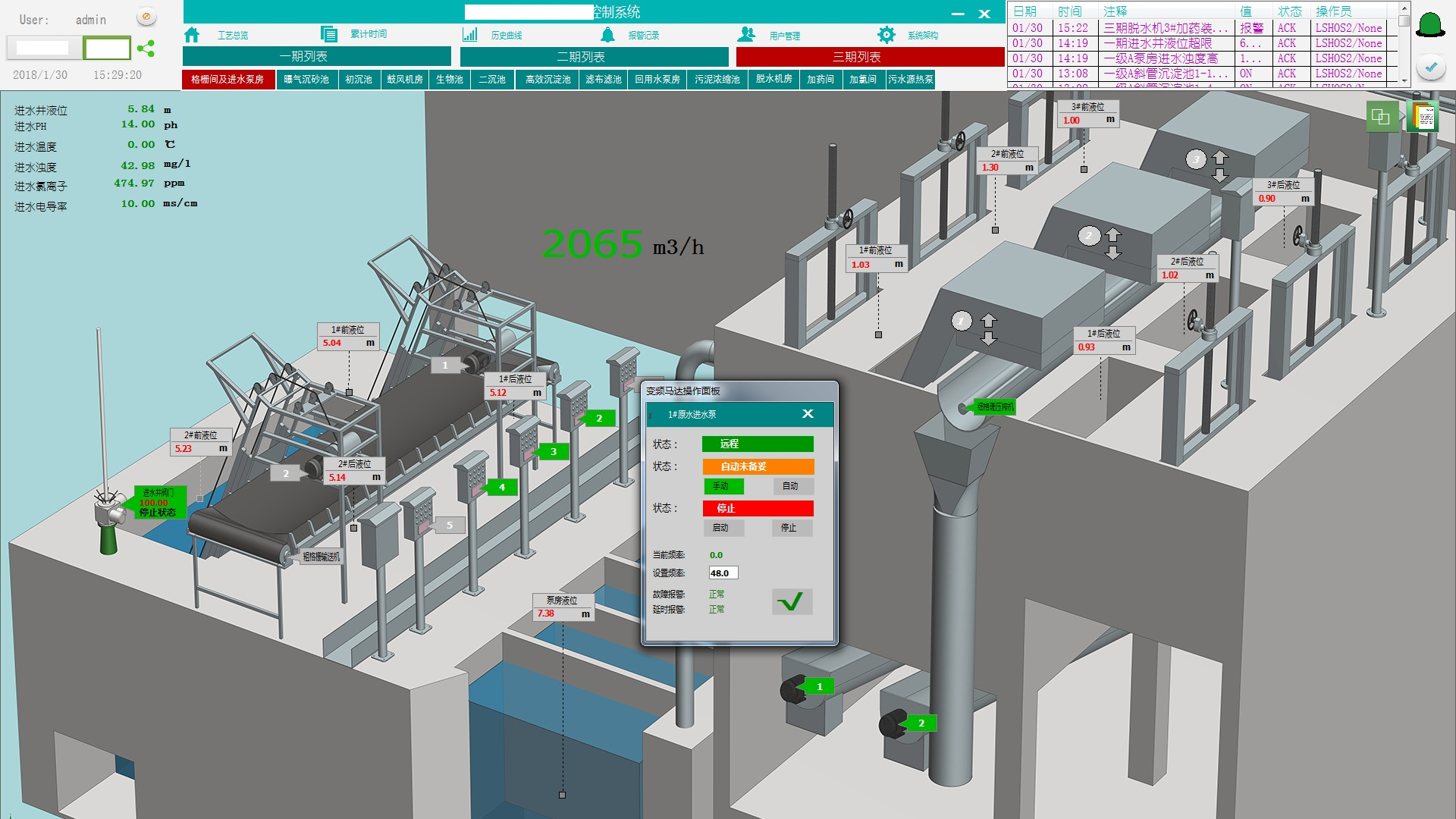Select the 脱水机房 tab

click(773, 80)
